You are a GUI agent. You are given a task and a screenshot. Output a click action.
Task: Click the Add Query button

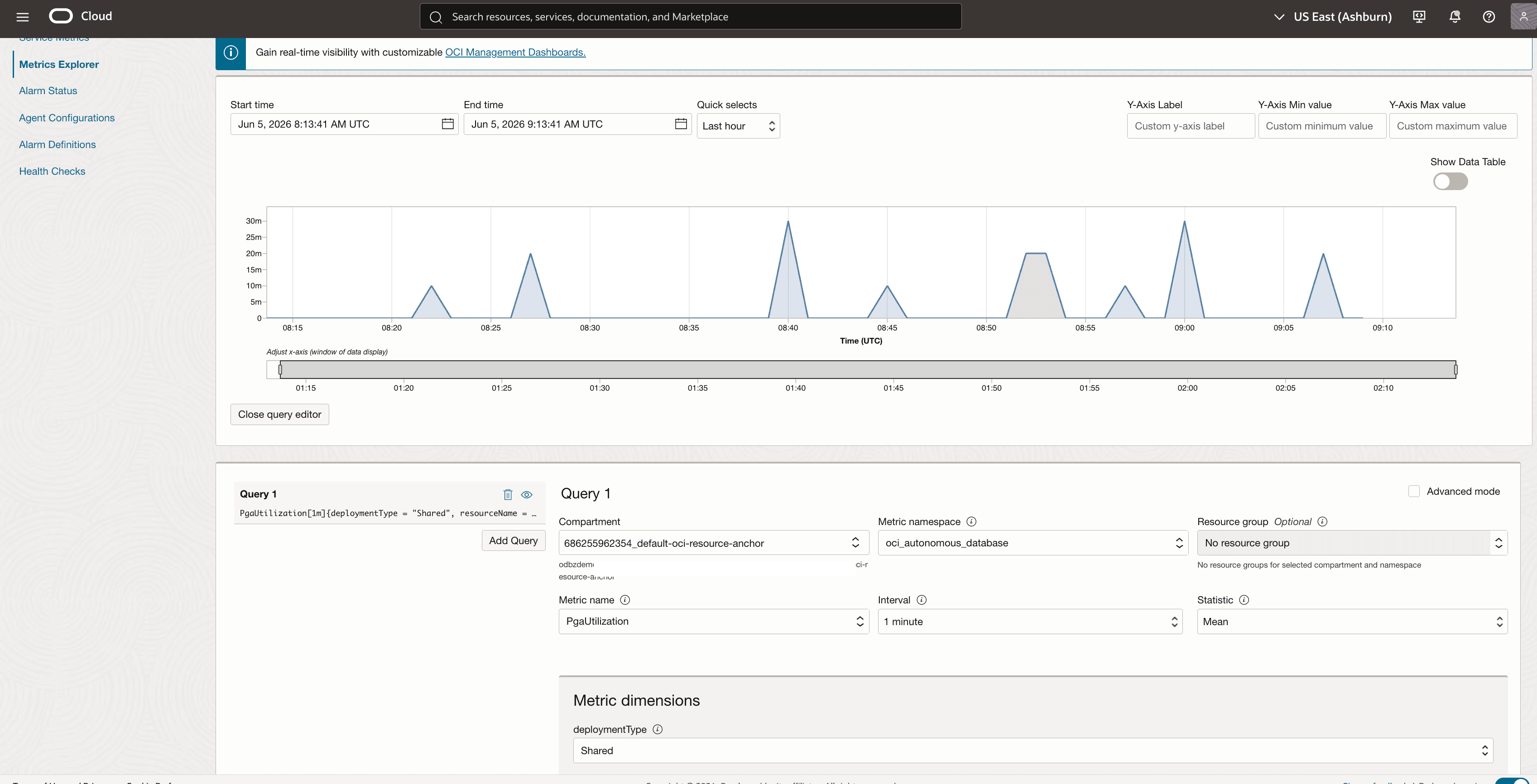pos(513,540)
